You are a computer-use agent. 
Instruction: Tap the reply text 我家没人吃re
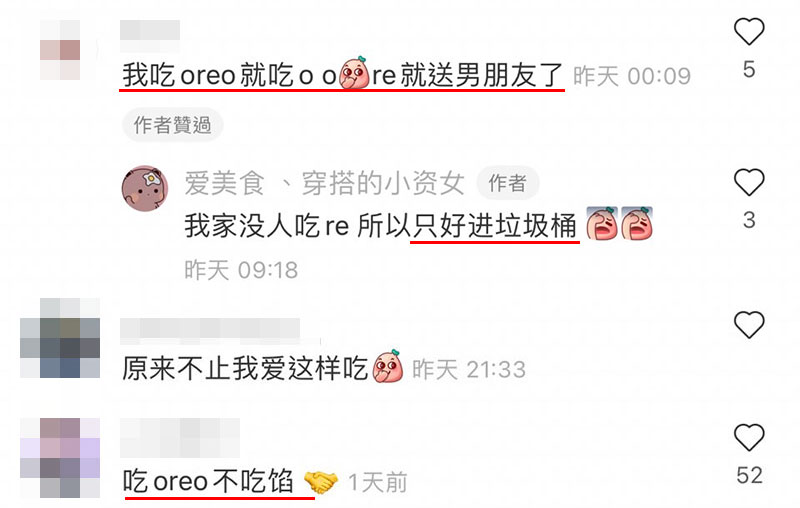pos(266,226)
